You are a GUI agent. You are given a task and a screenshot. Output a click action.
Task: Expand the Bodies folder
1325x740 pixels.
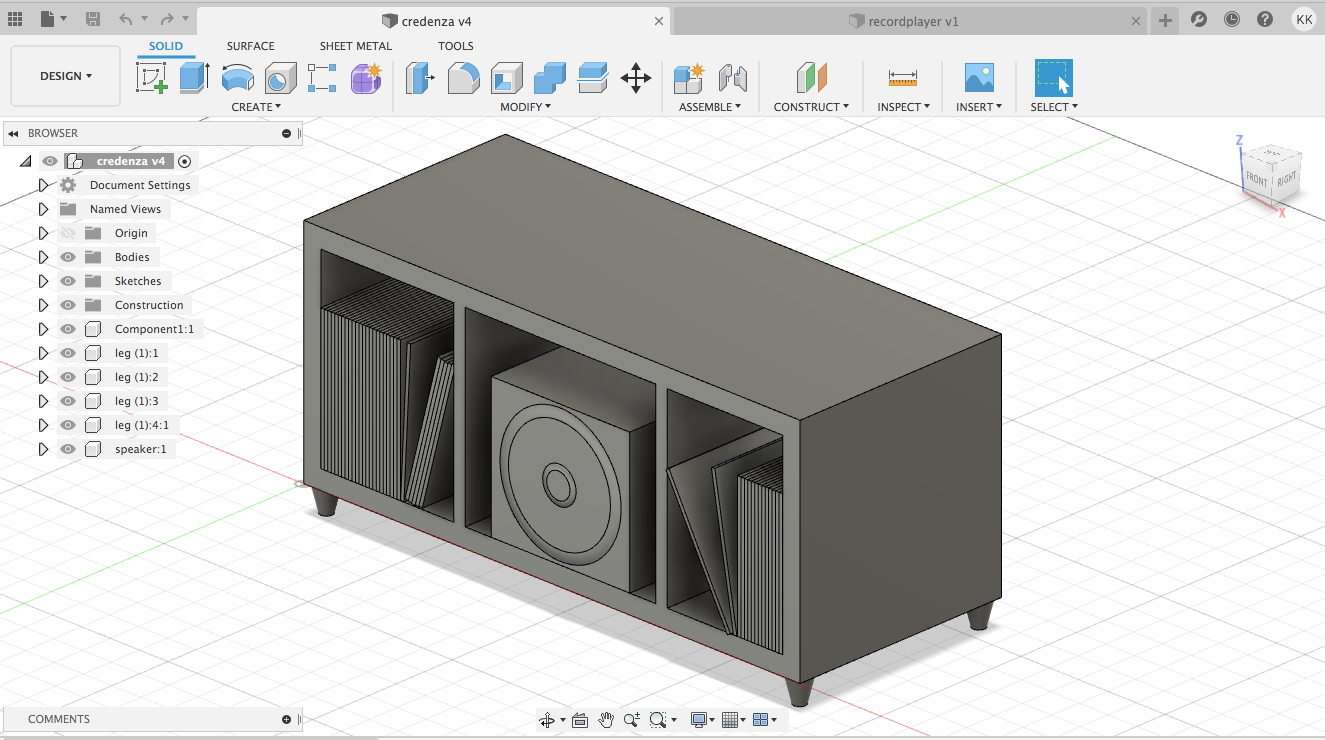(x=43, y=257)
